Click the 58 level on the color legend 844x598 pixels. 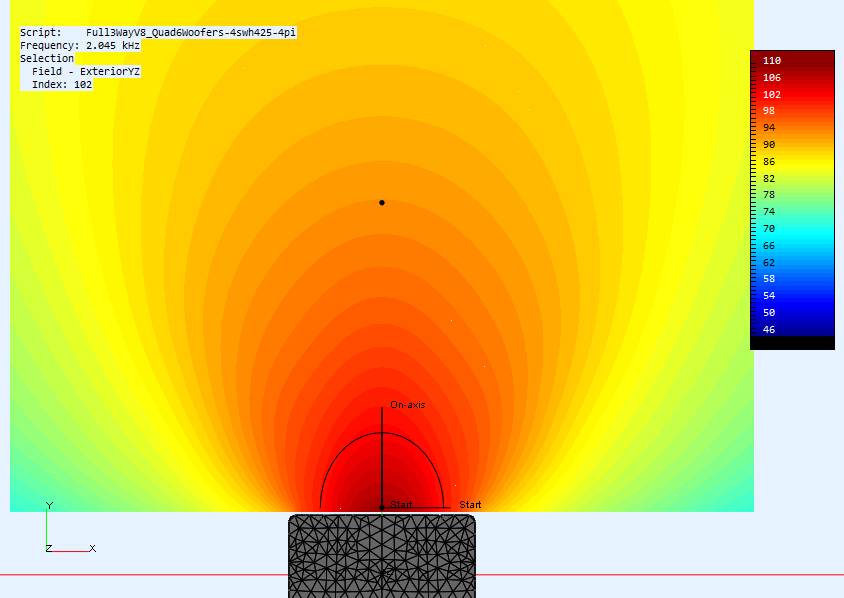pyautogui.click(x=769, y=279)
